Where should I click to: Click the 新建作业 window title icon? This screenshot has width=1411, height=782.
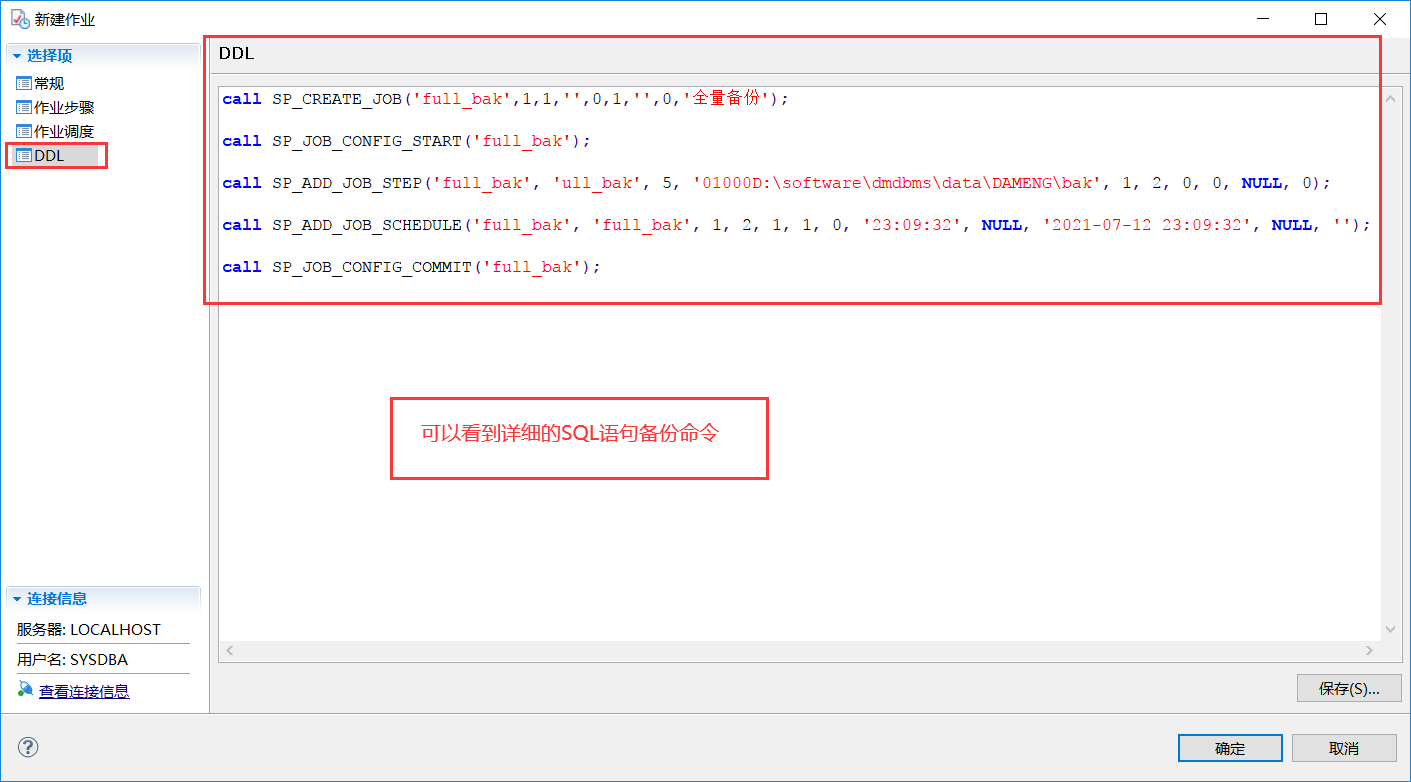pos(19,19)
